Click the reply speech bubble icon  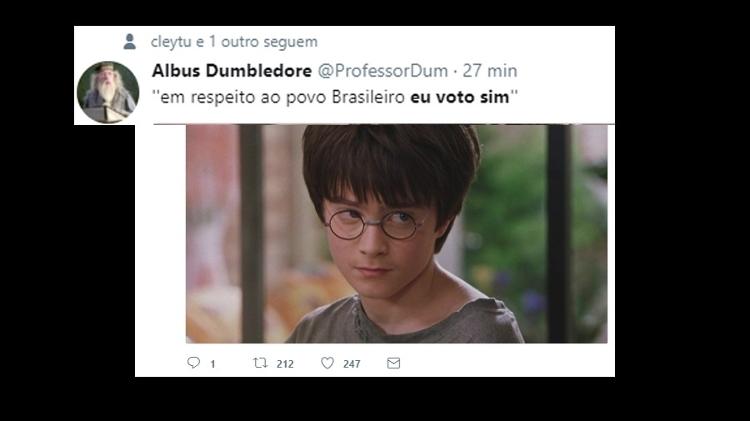[193, 363]
